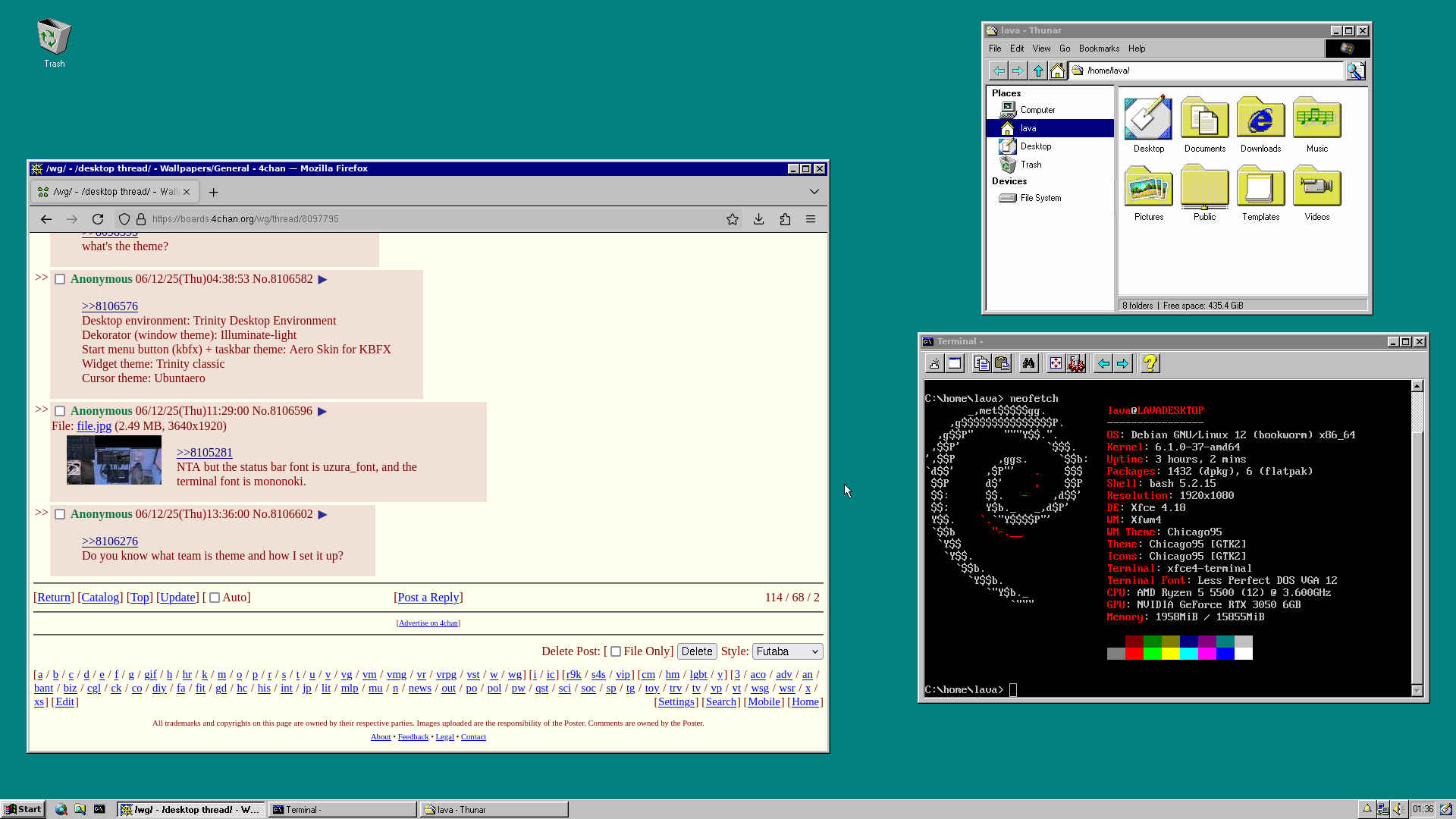Open Terminal preferences gear icon
Viewport: 1456px width, 819px height.
click(x=1076, y=364)
